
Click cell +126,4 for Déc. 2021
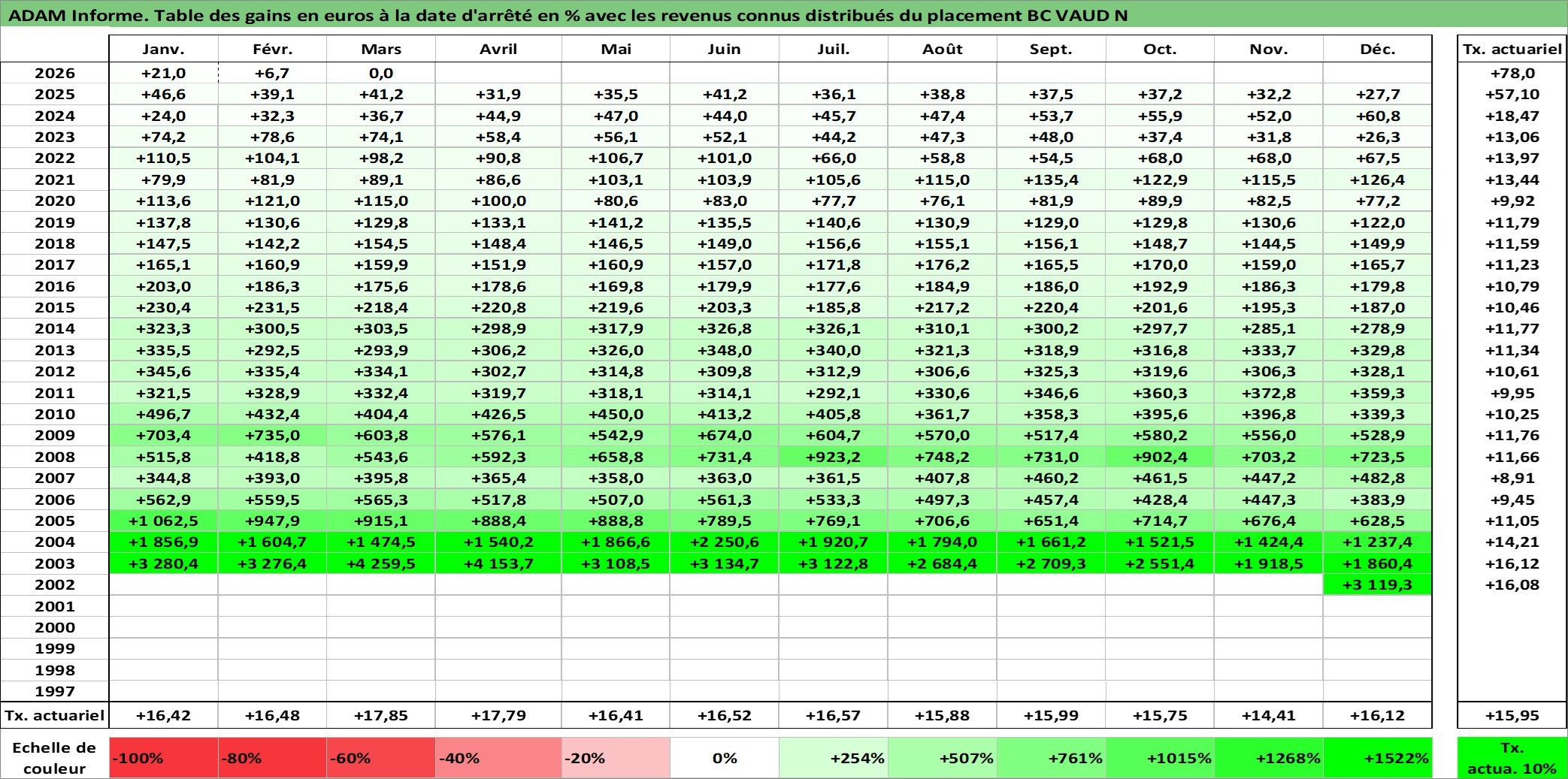(x=1378, y=180)
